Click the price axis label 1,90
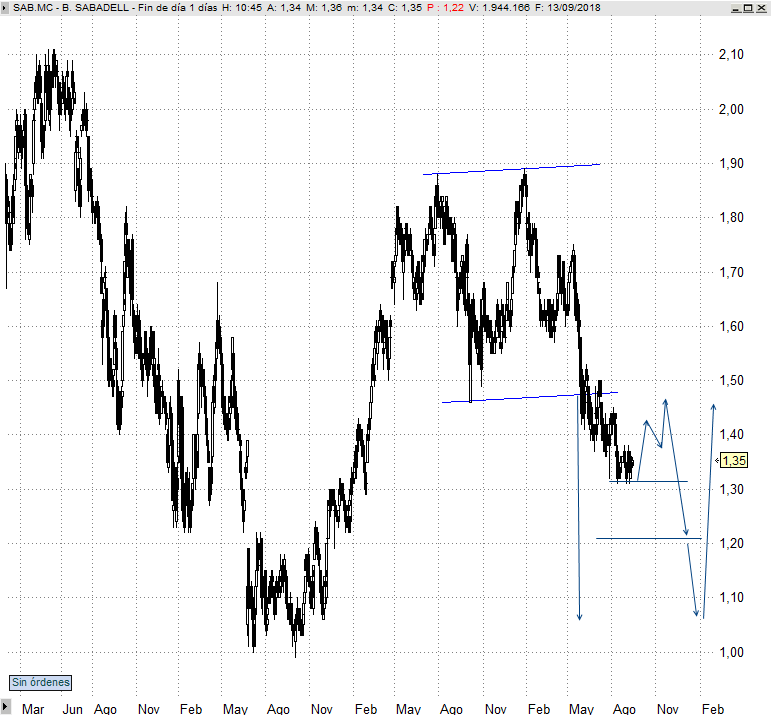This screenshot has width=771, height=715. coord(732,163)
